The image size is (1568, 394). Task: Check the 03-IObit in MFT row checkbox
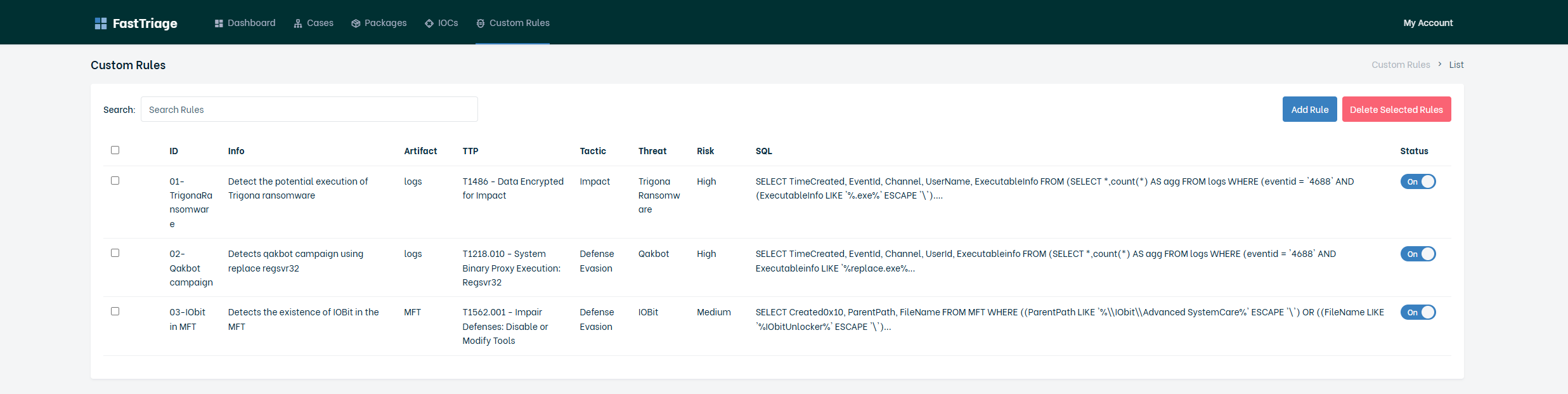(x=115, y=312)
